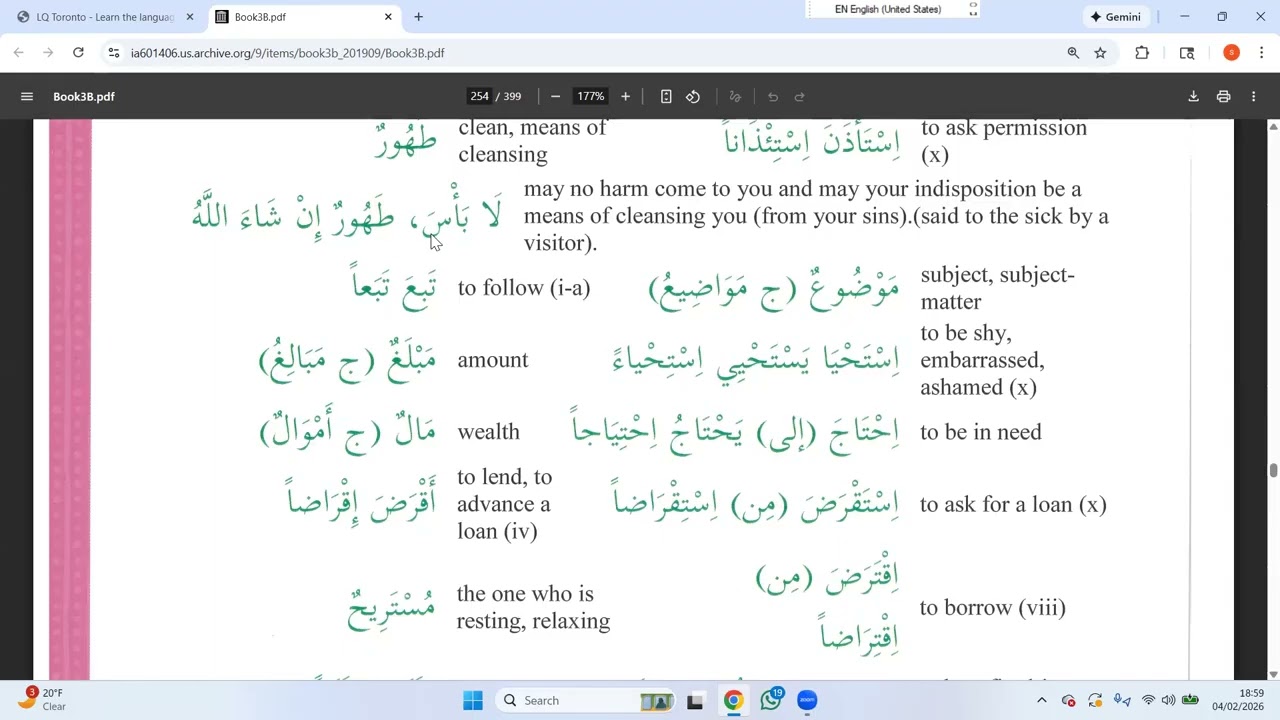The image size is (1280, 720).
Task: Click the Redo arrow in PDF toolbar
Action: pos(799,96)
